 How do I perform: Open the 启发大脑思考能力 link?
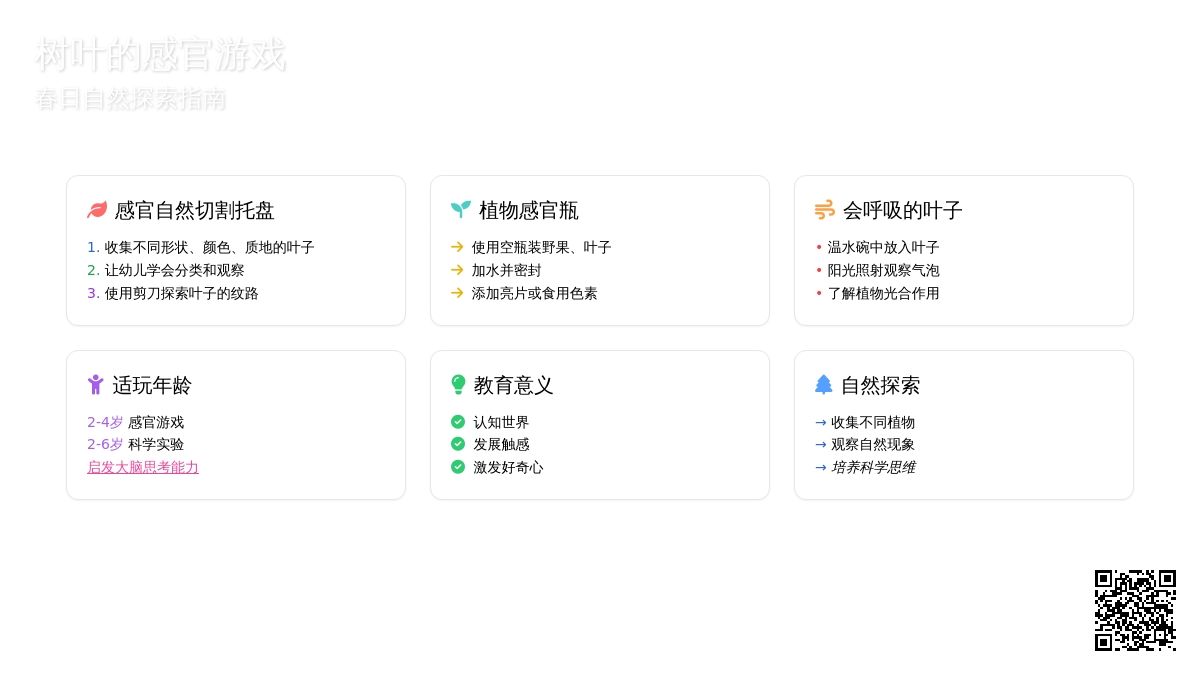pos(143,467)
